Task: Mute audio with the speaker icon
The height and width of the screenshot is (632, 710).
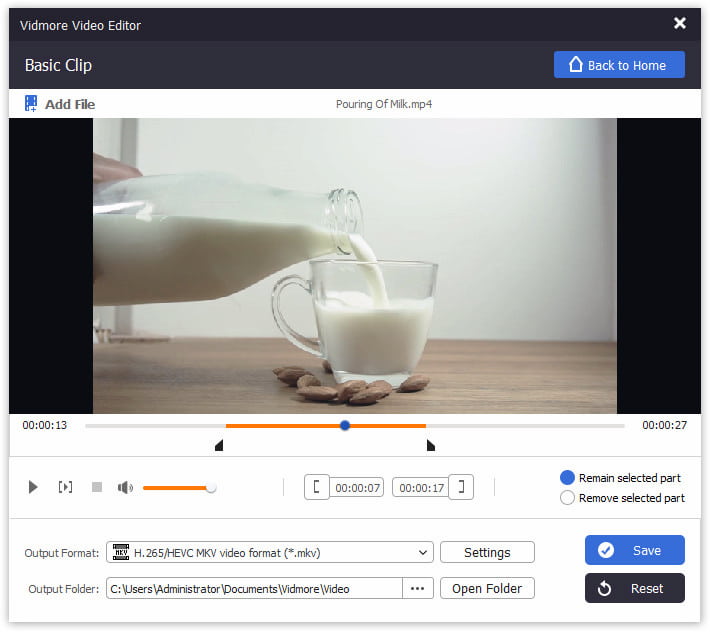Action: [x=125, y=487]
